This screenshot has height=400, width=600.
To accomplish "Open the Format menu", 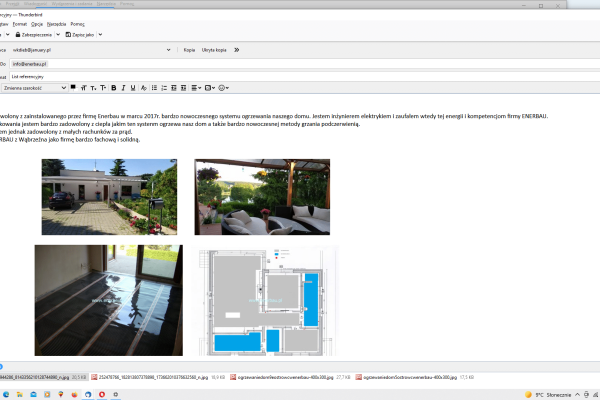I will pyautogui.click(x=20, y=24).
